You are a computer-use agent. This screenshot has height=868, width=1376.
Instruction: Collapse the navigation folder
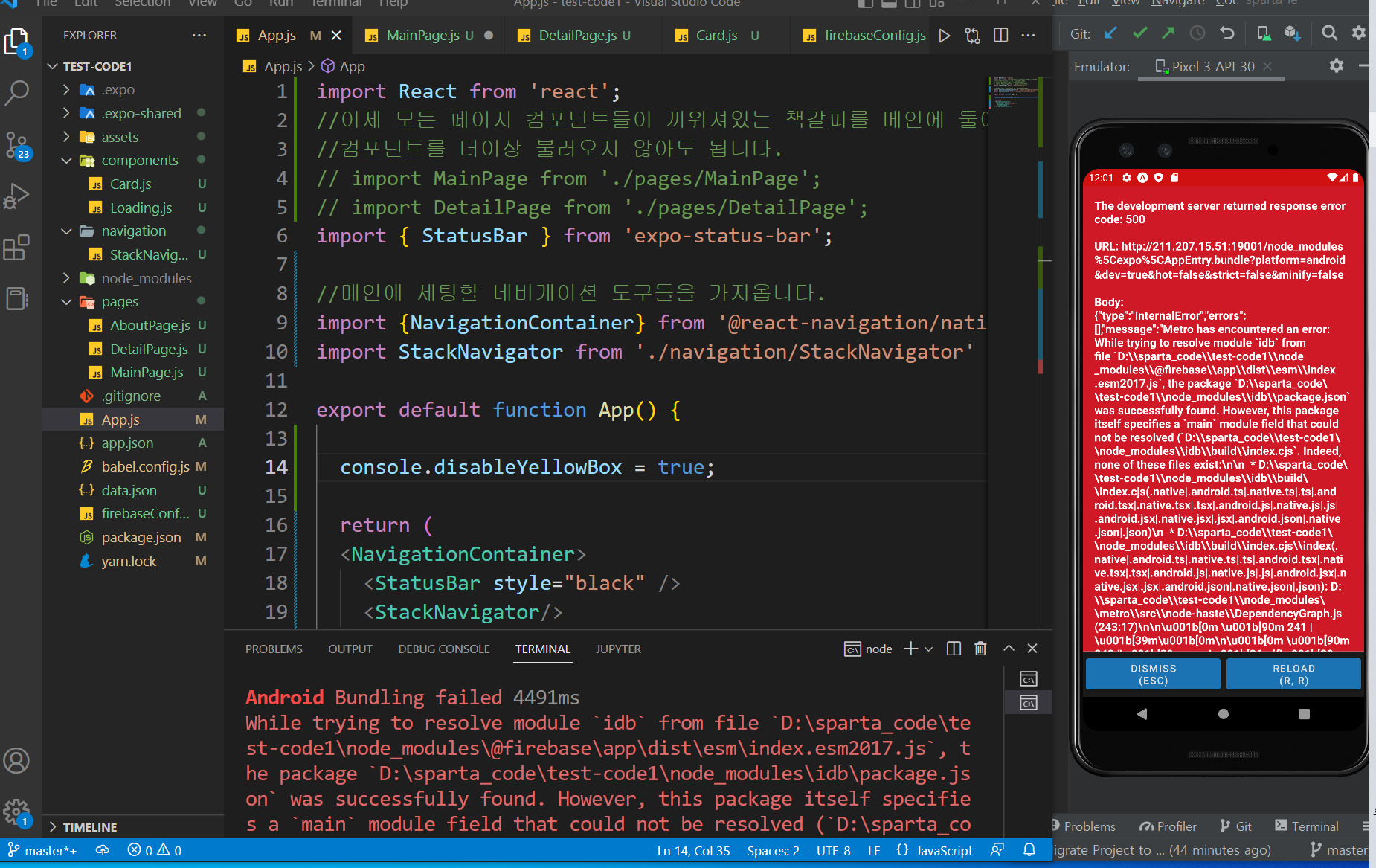66,231
